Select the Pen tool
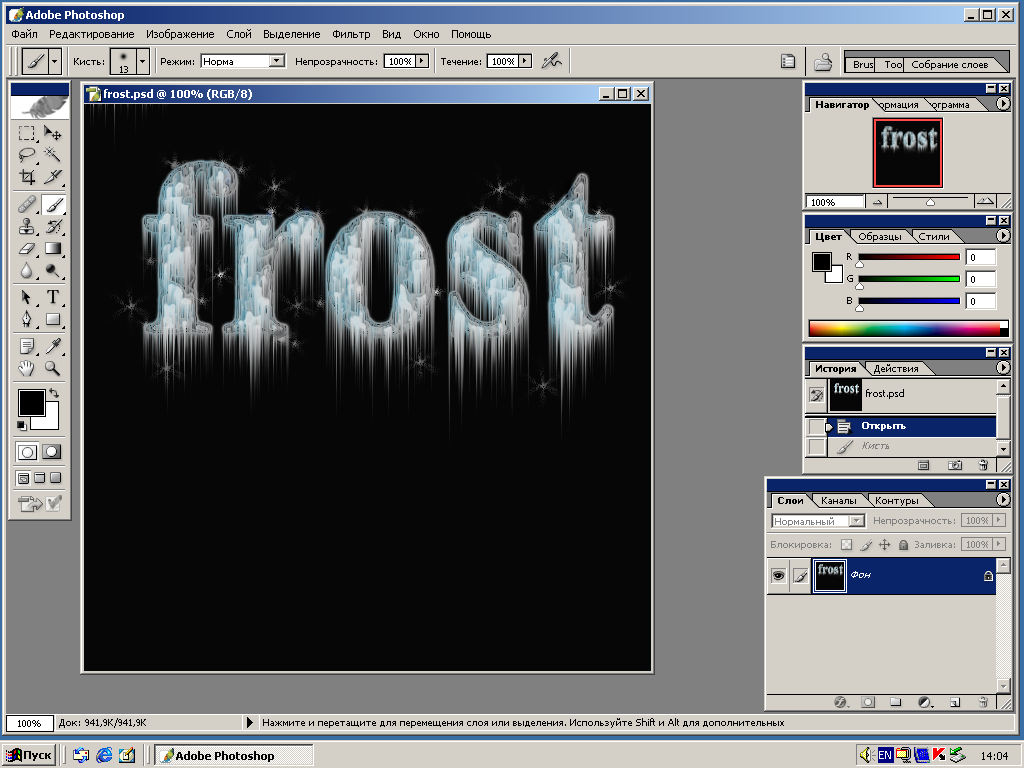 click(x=26, y=319)
